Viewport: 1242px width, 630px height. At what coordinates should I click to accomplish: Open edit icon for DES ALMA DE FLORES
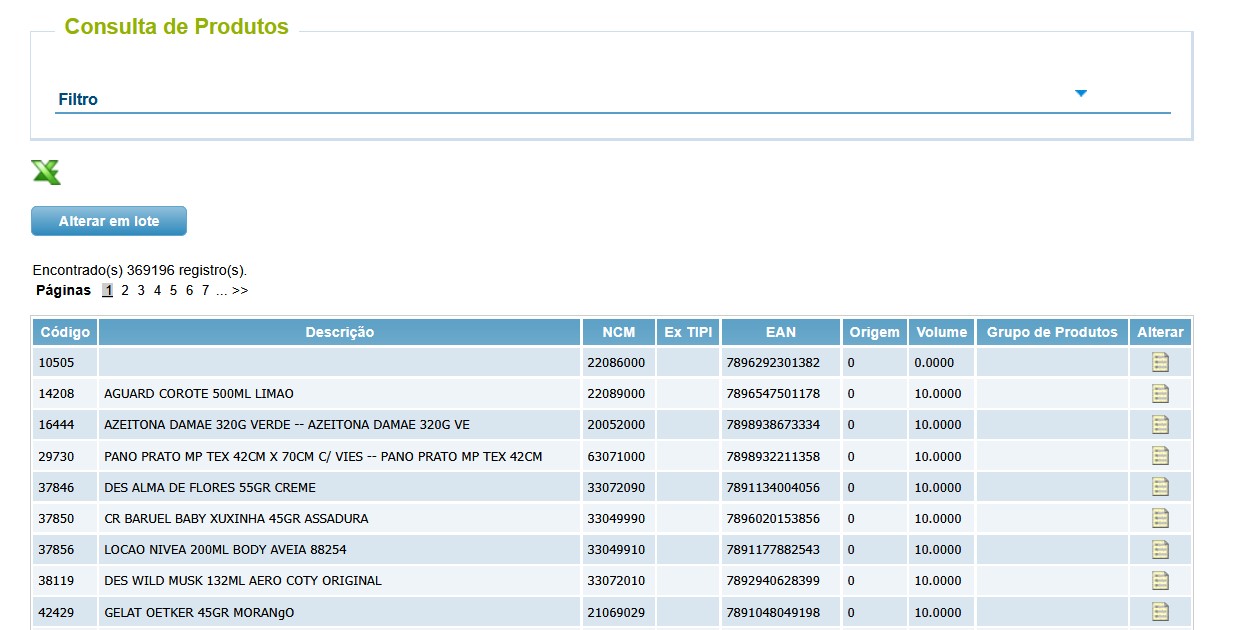click(1160, 487)
